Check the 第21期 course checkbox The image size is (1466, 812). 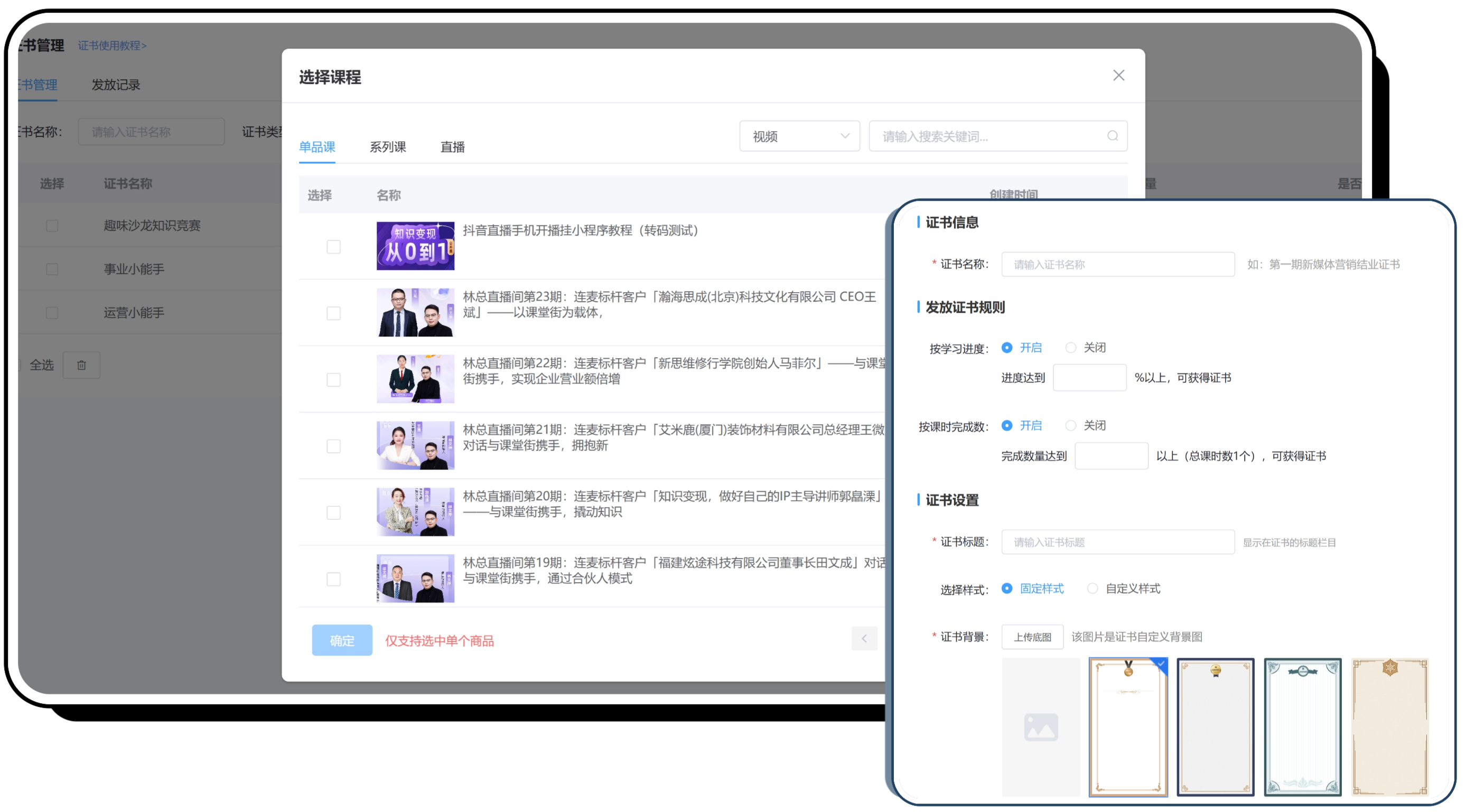tap(333, 447)
